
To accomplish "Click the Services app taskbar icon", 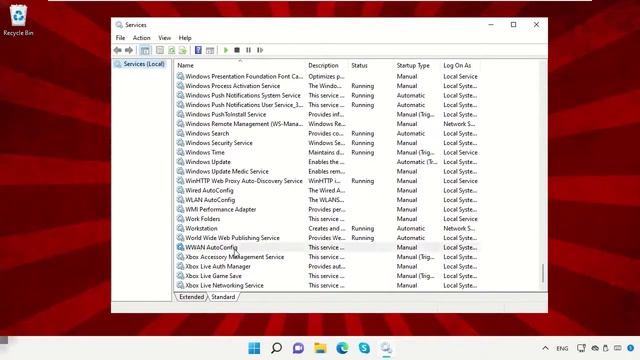I will coord(386,348).
